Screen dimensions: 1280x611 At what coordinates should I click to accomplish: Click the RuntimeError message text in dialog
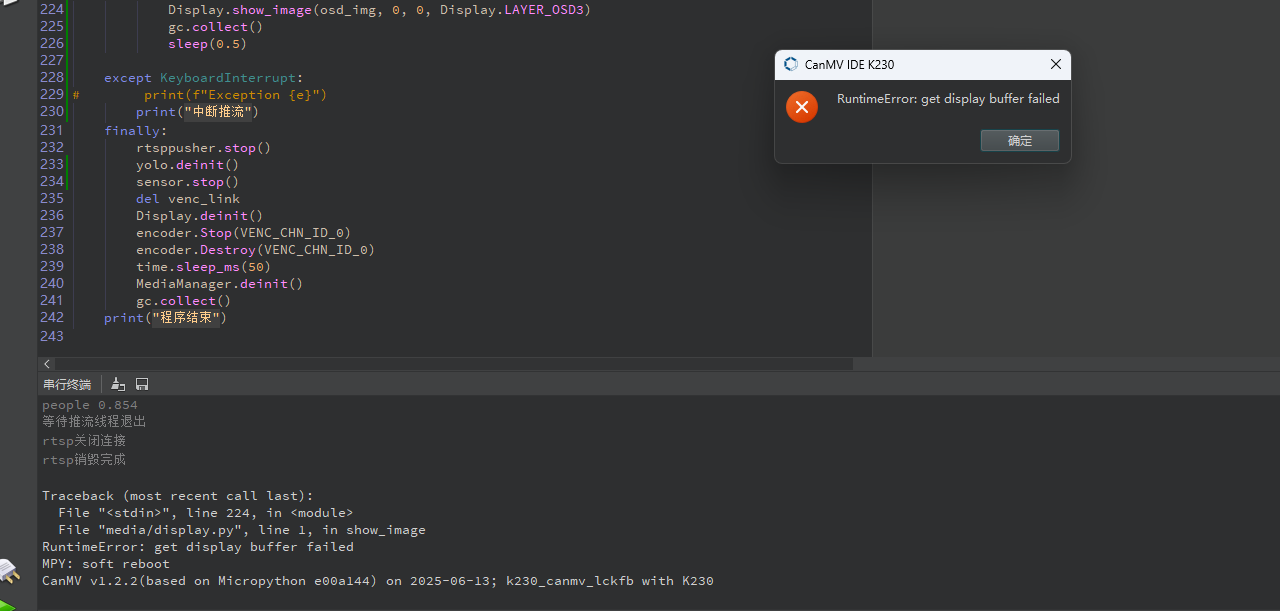(947, 99)
